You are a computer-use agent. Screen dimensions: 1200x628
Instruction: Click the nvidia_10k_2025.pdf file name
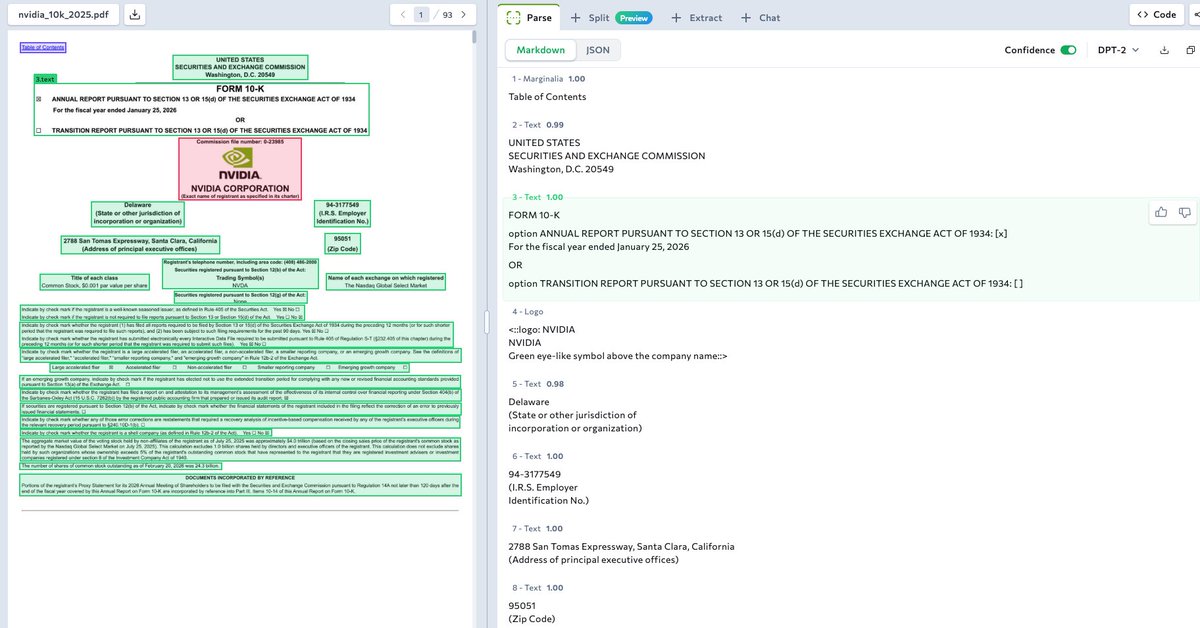tap(64, 16)
